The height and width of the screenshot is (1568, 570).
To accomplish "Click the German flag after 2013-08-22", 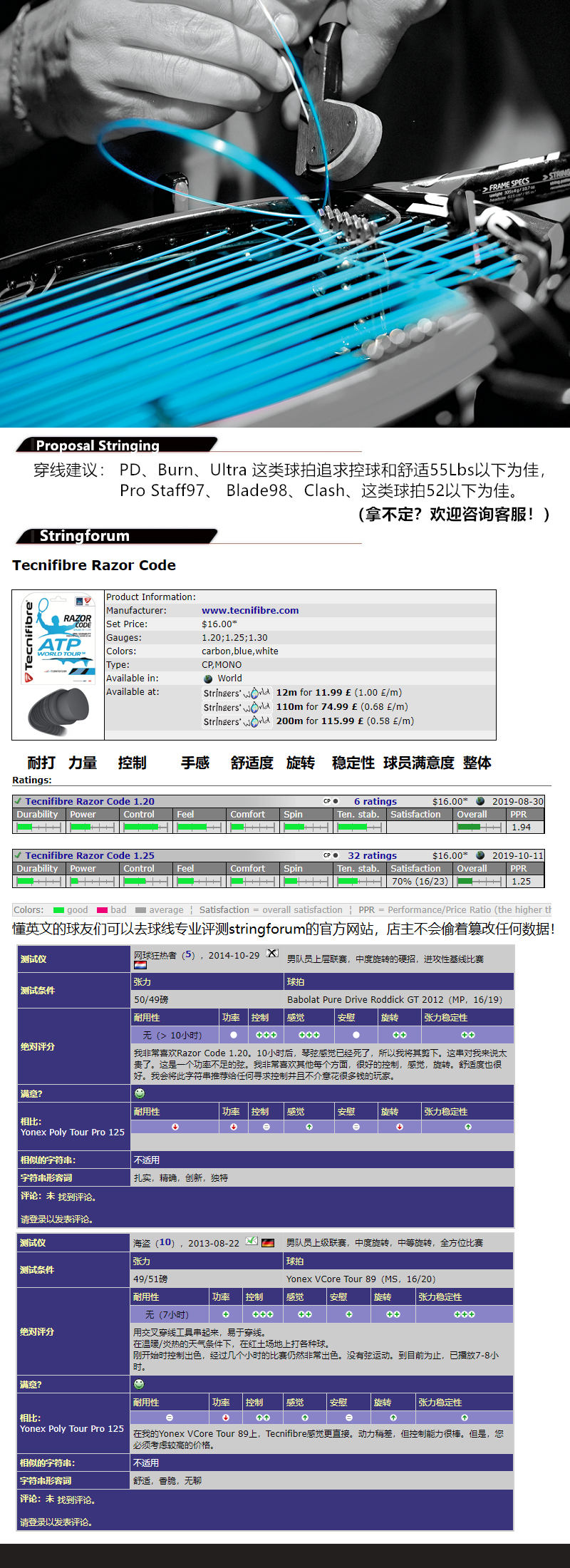I will (268, 1243).
